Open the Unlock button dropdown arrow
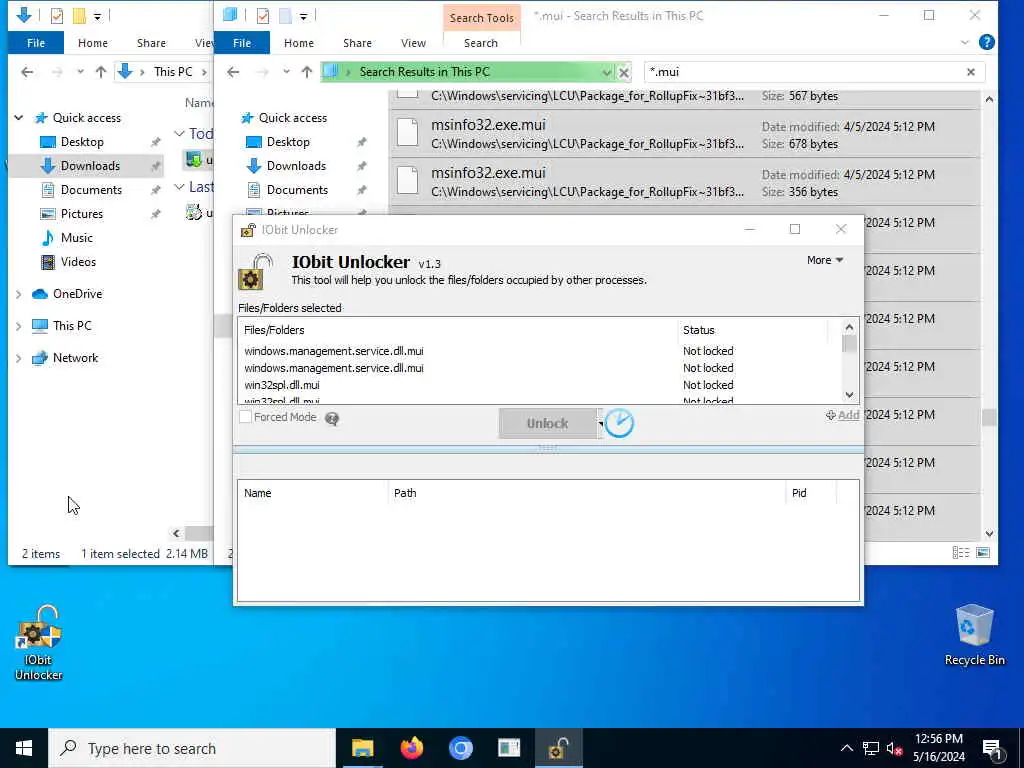The image size is (1024, 768). (x=600, y=423)
